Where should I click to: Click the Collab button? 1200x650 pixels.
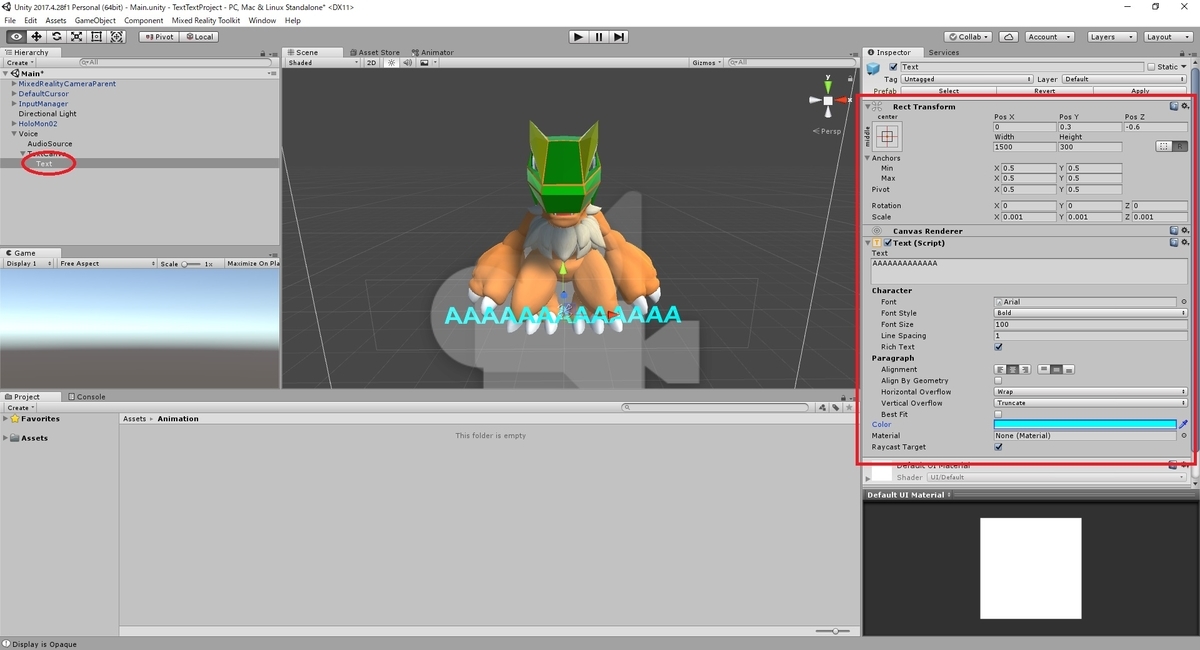[968, 36]
